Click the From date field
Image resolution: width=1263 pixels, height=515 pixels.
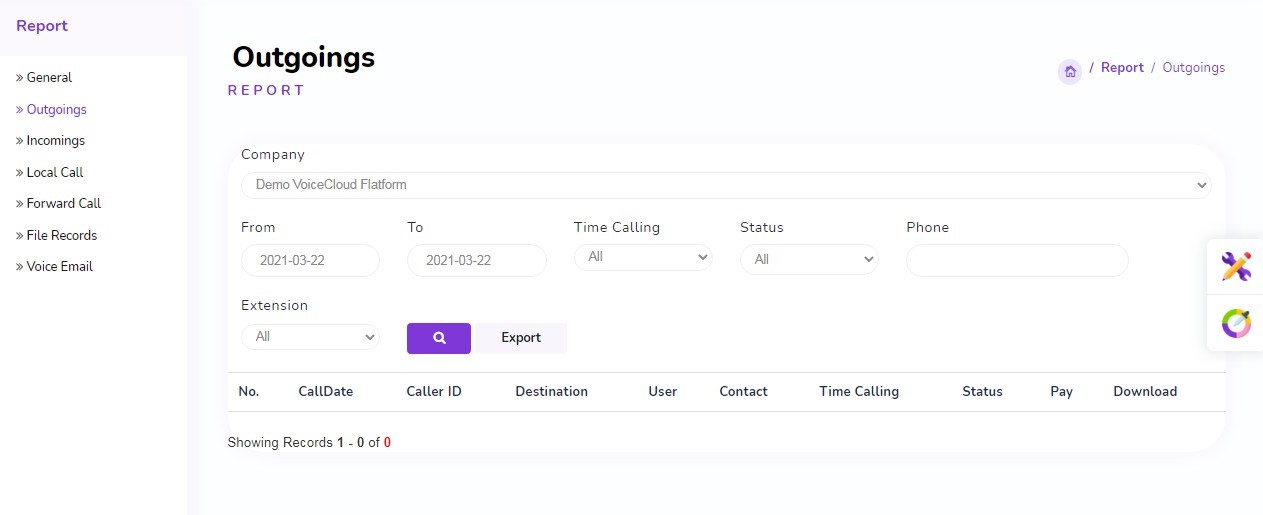click(310, 260)
